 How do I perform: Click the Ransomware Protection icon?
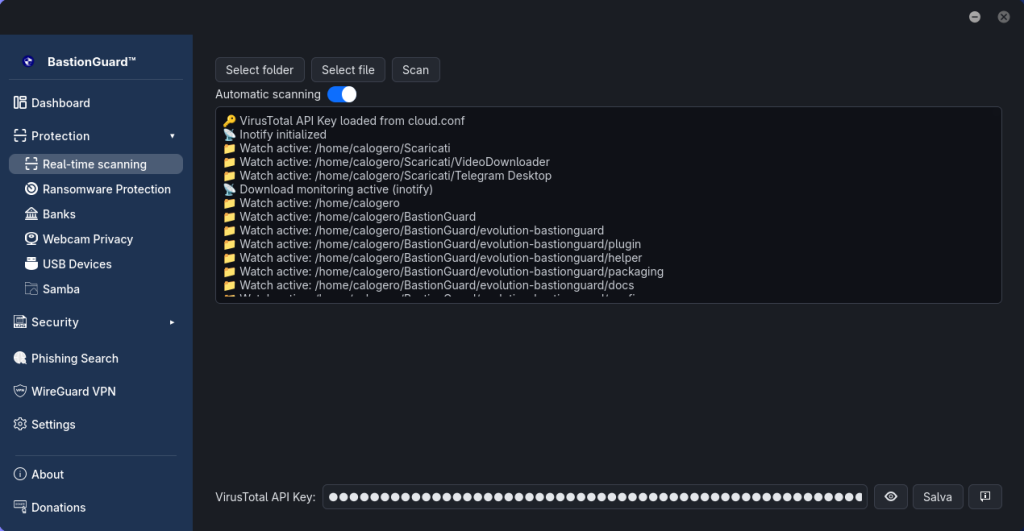(x=31, y=189)
